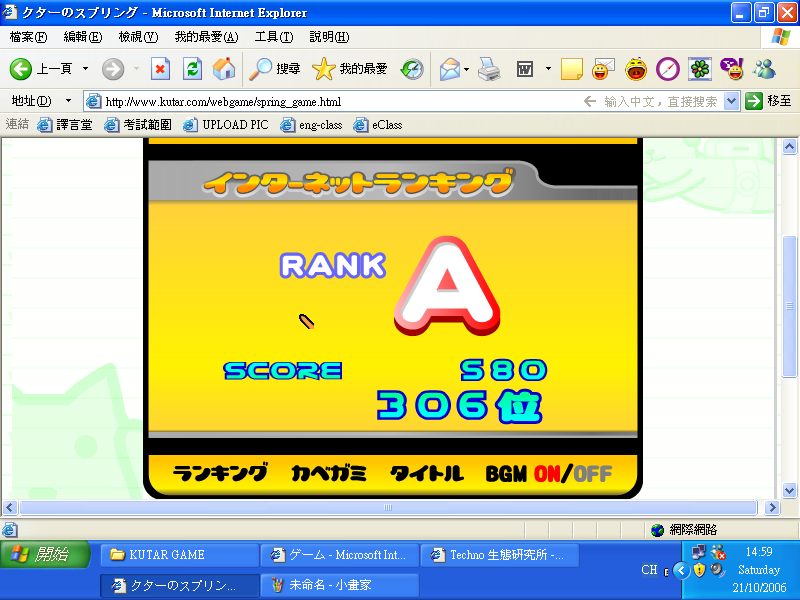The width and height of the screenshot is (800, 600).
Task: Refresh the page with green arrows icon
Action: (x=192, y=68)
